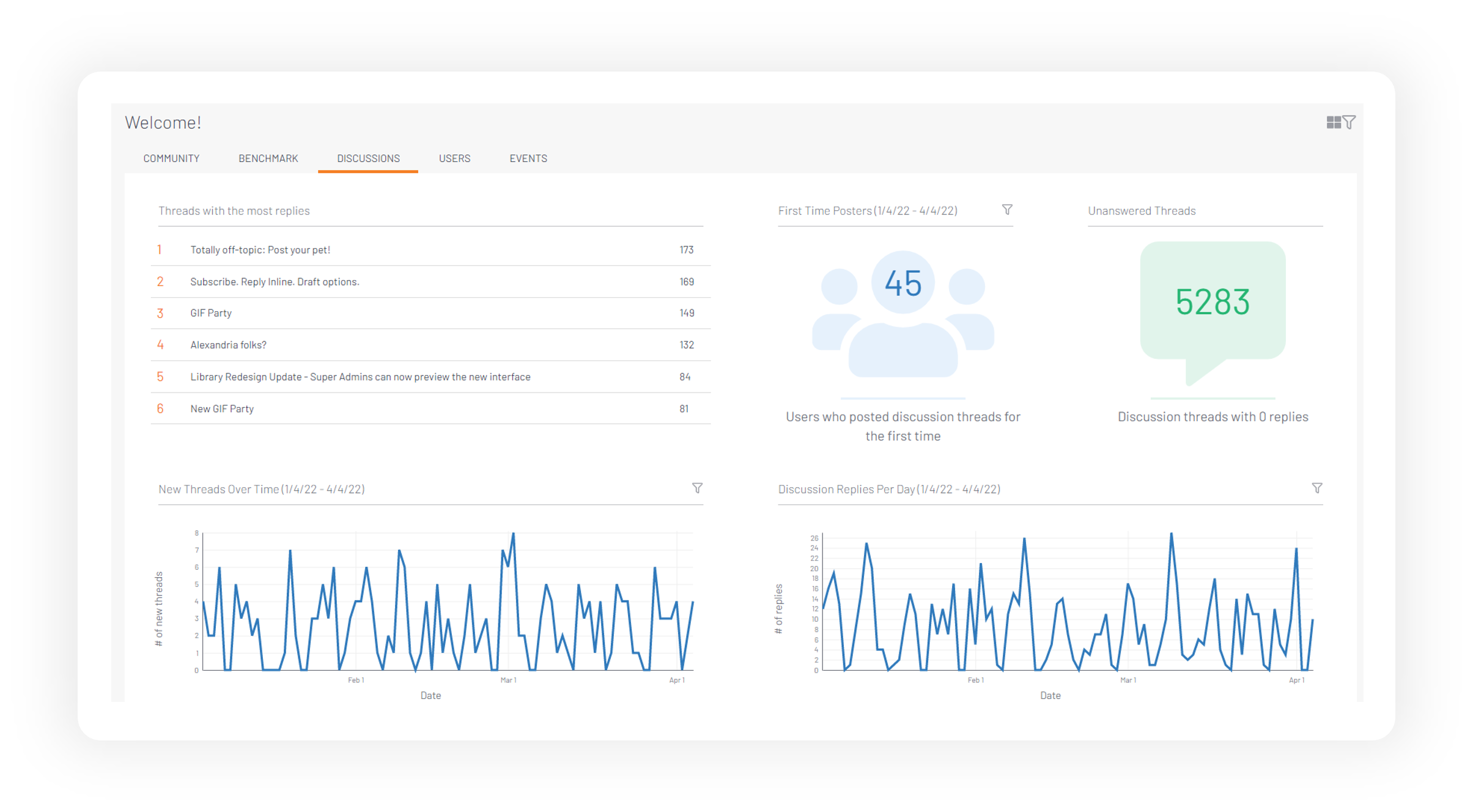Open the 'Alexandria folks?' thread

pyautogui.click(x=228, y=345)
